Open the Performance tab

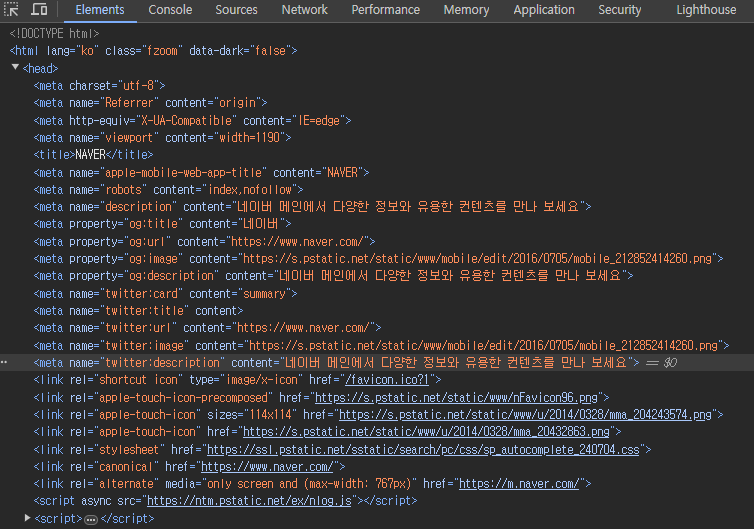(x=386, y=10)
